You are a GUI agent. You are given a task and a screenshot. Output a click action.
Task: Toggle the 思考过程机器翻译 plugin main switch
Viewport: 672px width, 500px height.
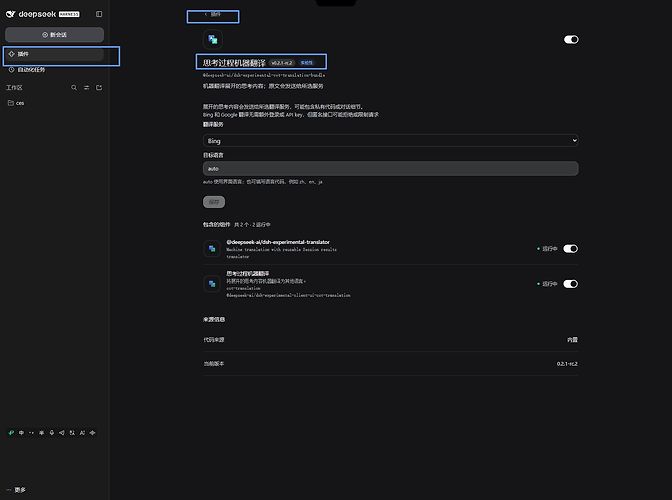(x=571, y=39)
